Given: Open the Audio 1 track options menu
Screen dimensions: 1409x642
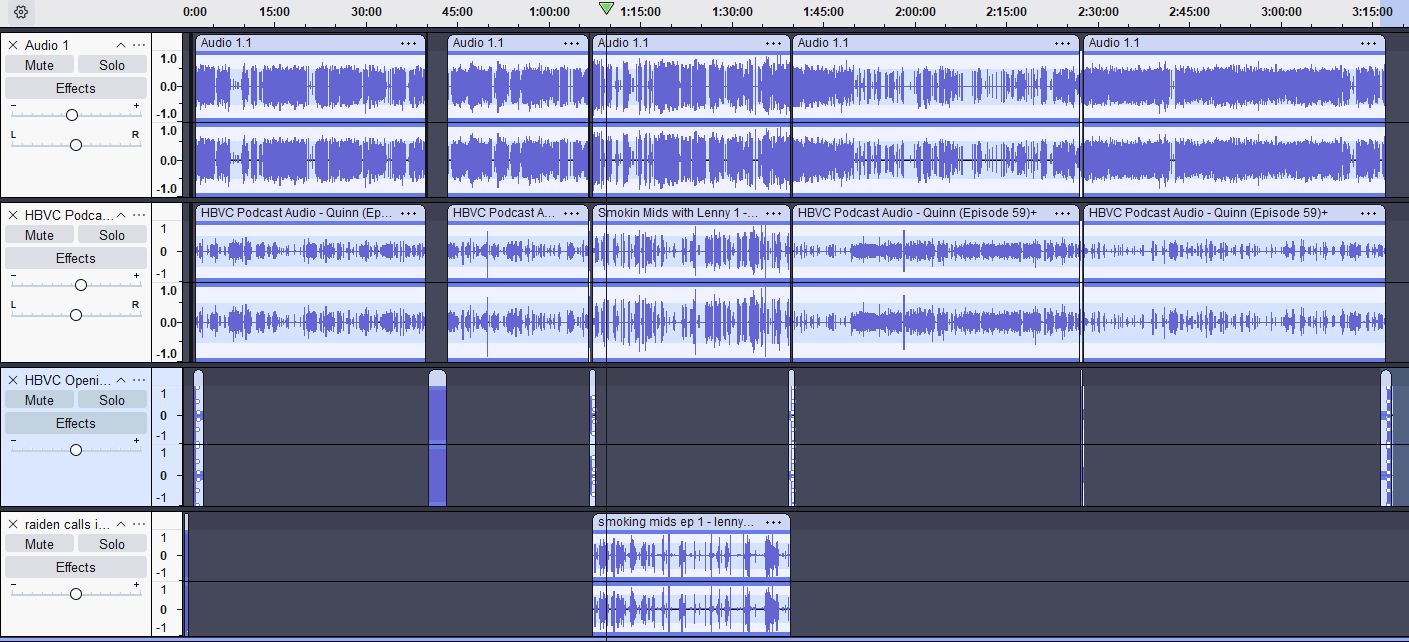Looking at the screenshot, I should (x=139, y=45).
